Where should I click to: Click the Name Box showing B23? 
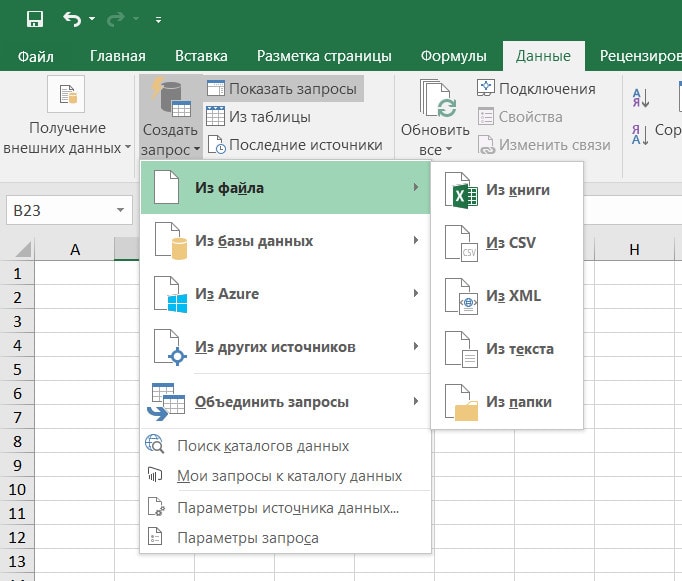coord(61,210)
